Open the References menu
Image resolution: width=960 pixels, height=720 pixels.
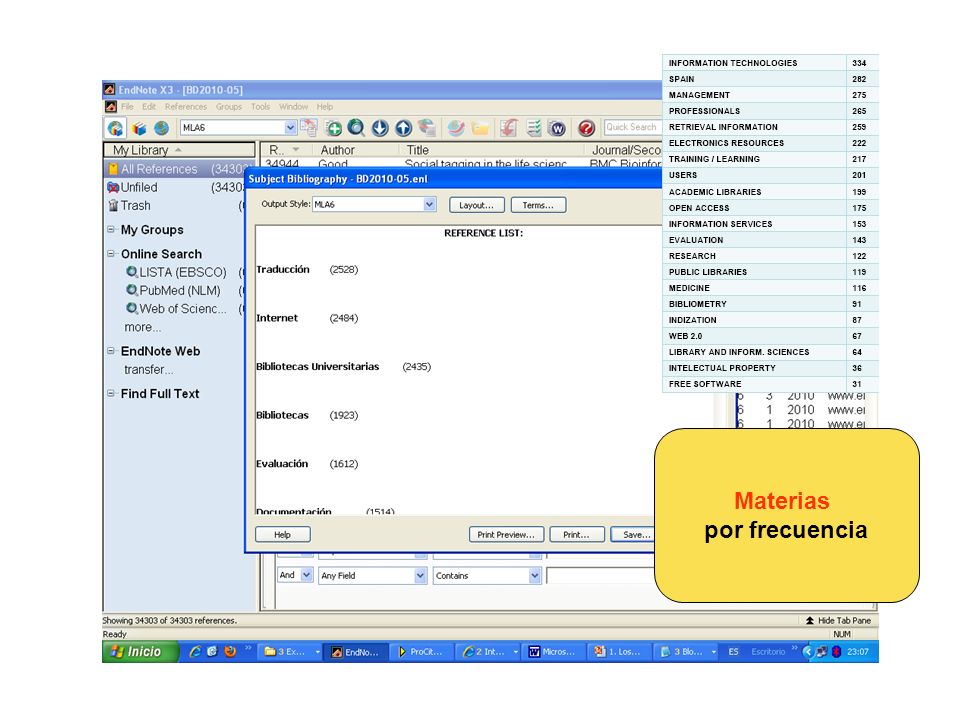[x=186, y=107]
